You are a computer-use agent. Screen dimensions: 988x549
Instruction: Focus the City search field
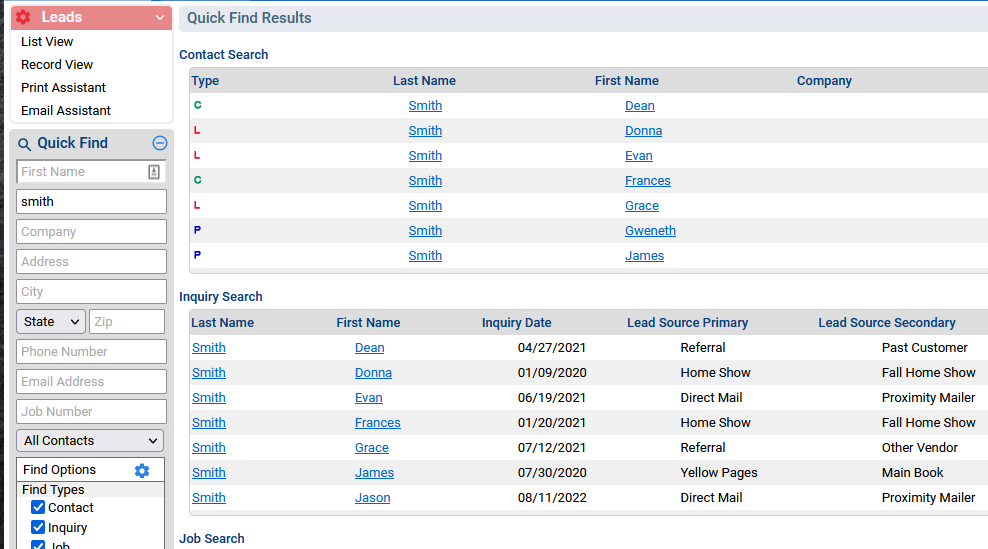[x=91, y=292]
